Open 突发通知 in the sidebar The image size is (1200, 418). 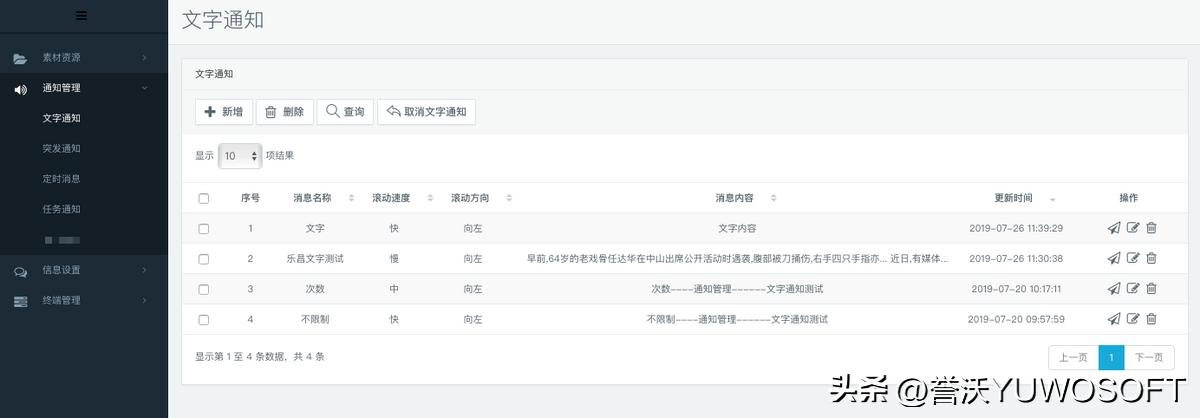61,148
